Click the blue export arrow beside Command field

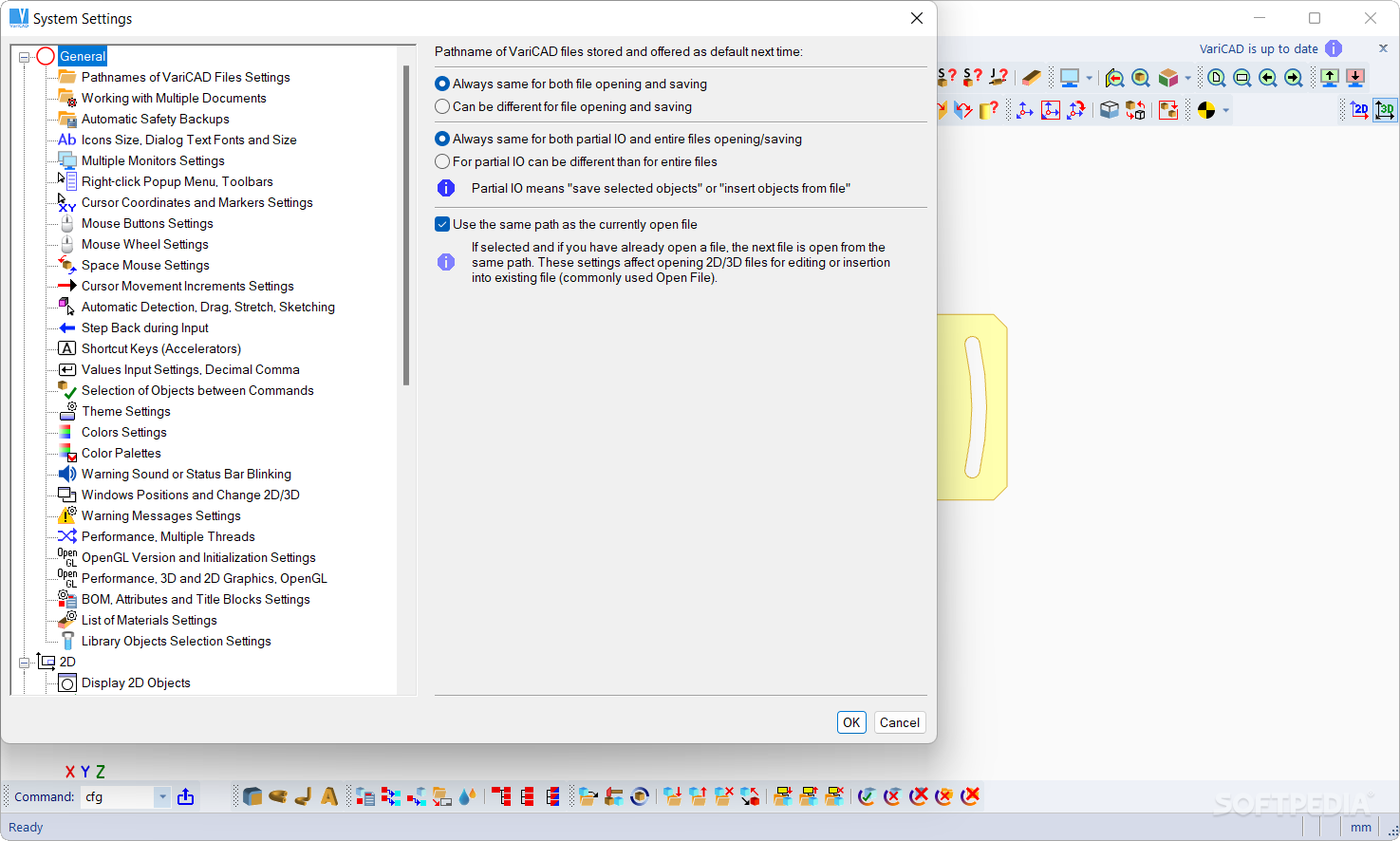point(185,796)
